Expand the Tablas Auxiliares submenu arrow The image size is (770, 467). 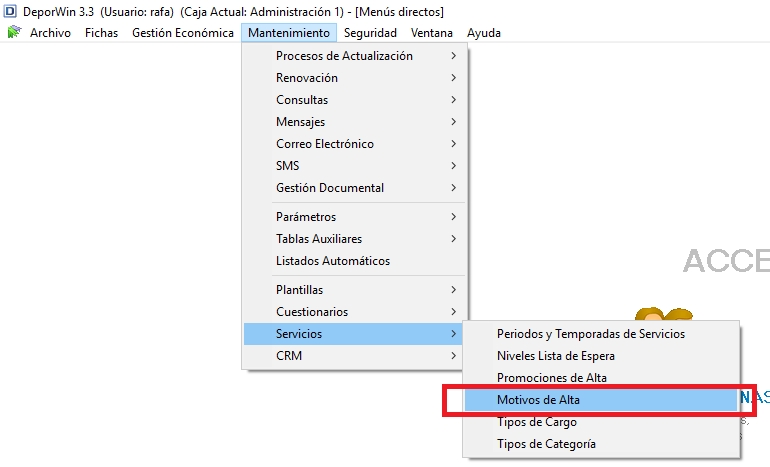[x=453, y=239]
